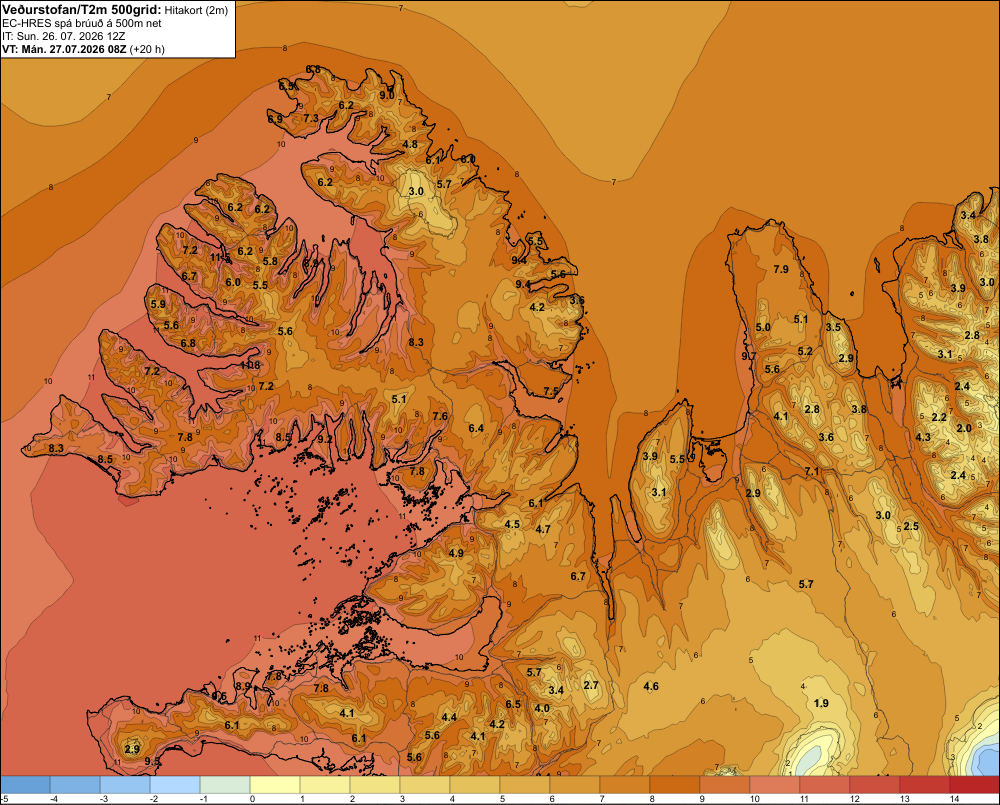Click the legend swatch between -5 and -4
The width and height of the screenshot is (1000, 805).
pos(26,785)
